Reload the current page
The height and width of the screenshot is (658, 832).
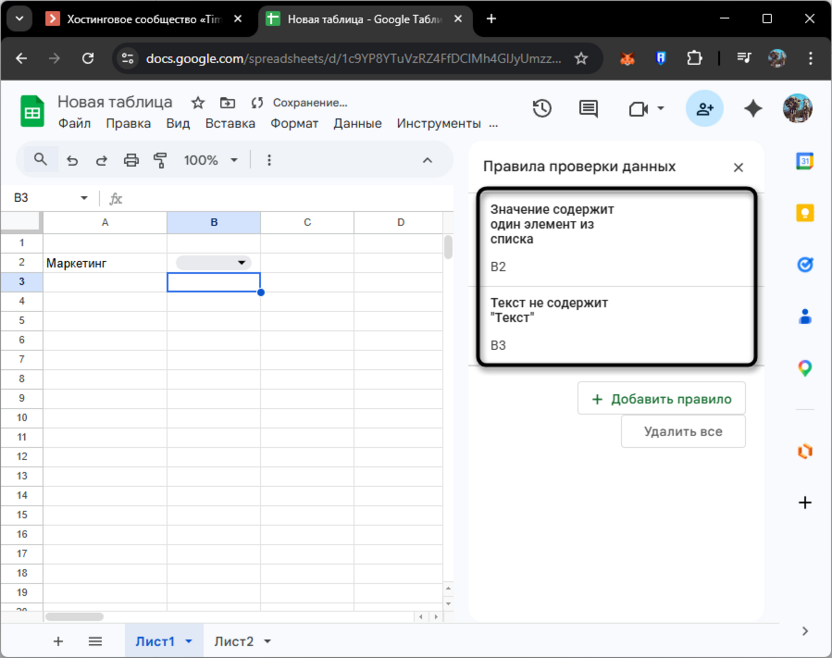coord(88,58)
